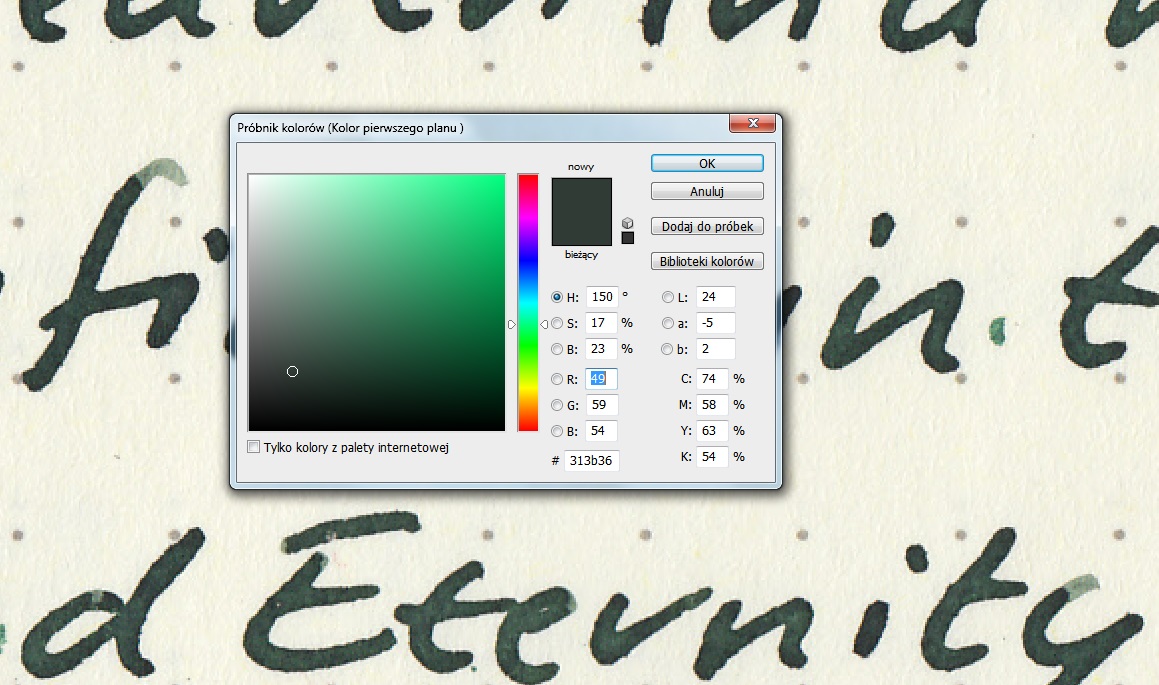The width and height of the screenshot is (1159, 685).
Task: Click the C cyan percentage field
Action: point(715,379)
